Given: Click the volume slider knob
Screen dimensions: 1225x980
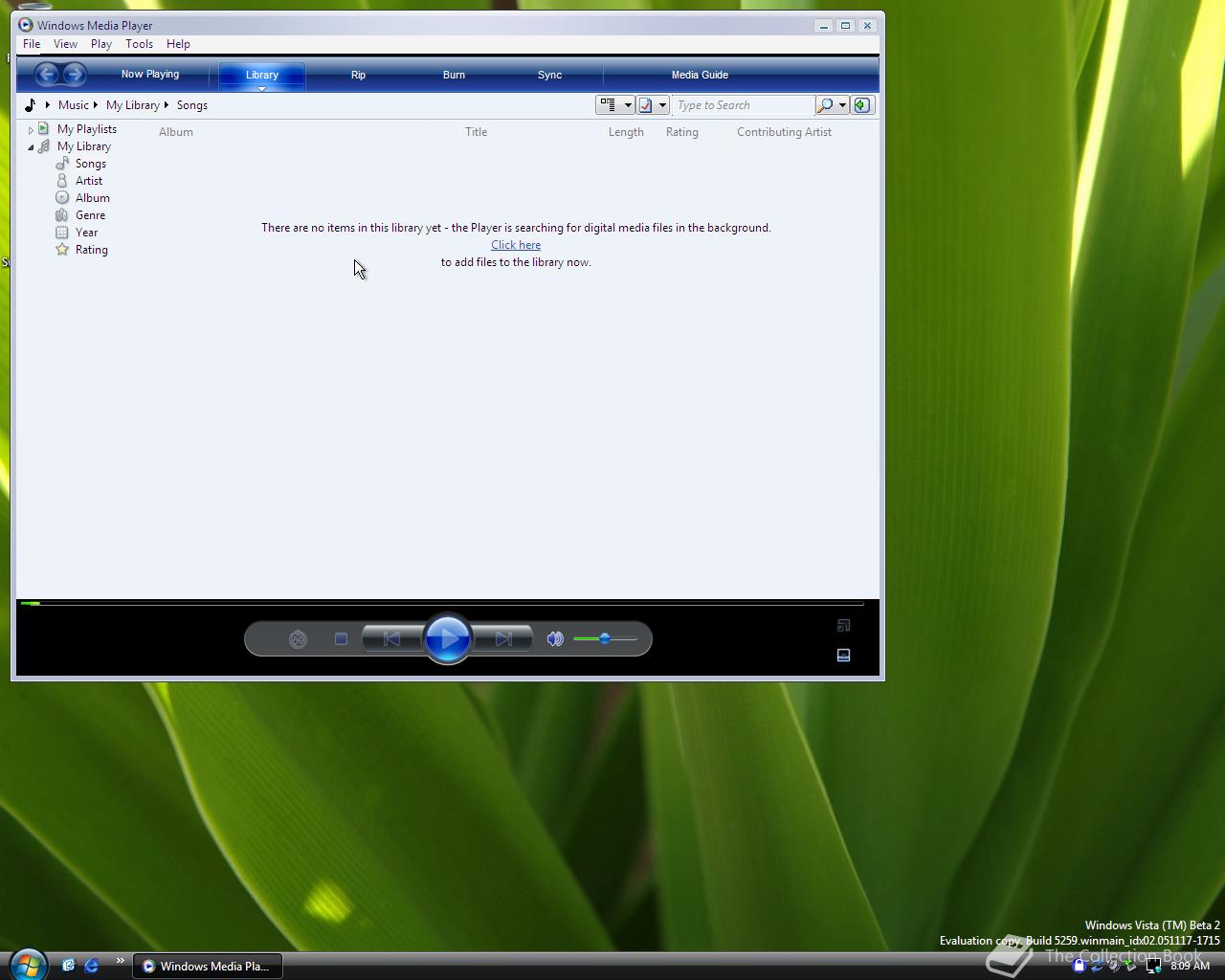Looking at the screenshot, I should pyautogui.click(x=605, y=638).
